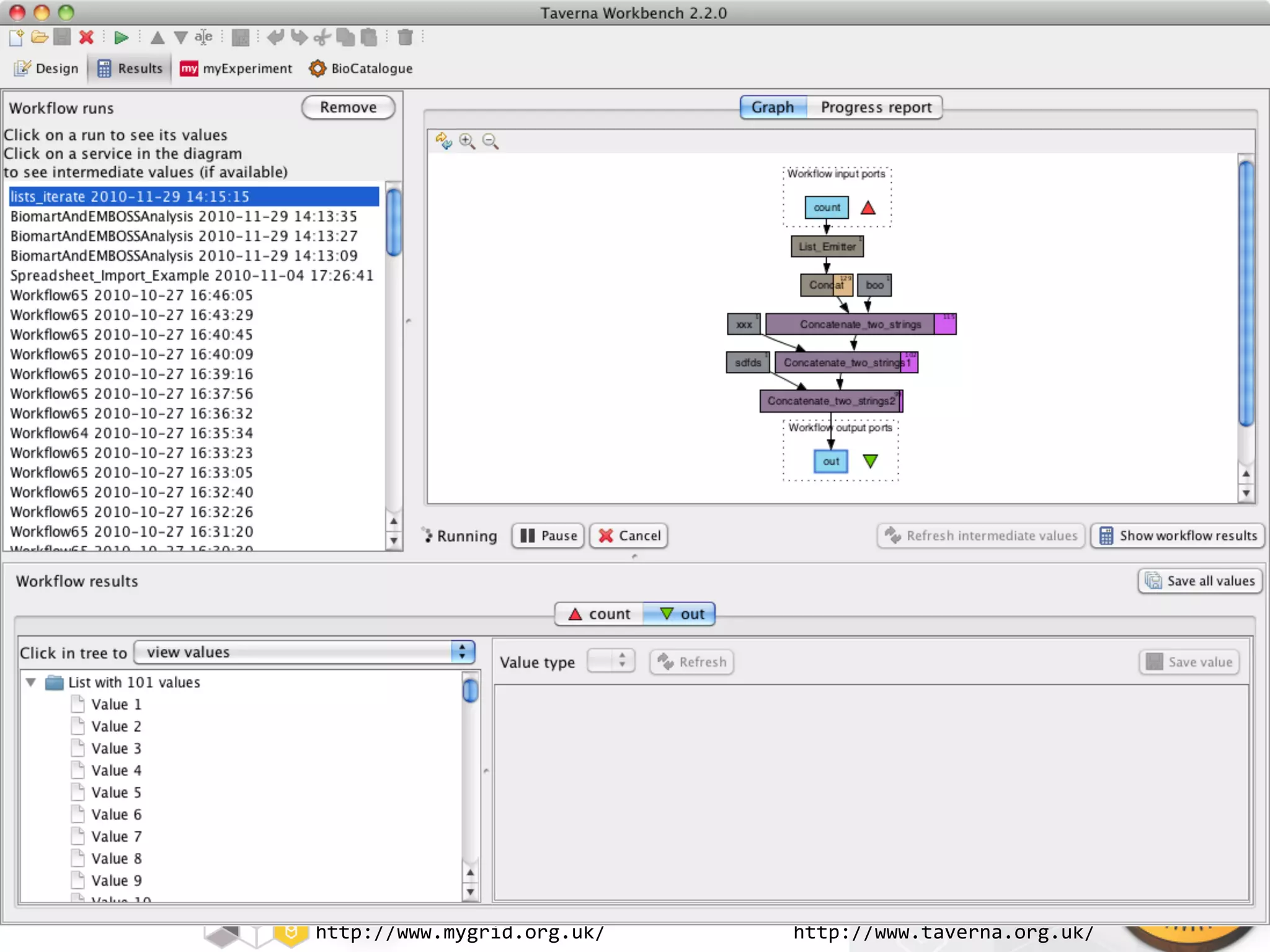1270x952 pixels.
Task: Click the zoom in magnifier above graph
Action: pyautogui.click(x=467, y=141)
